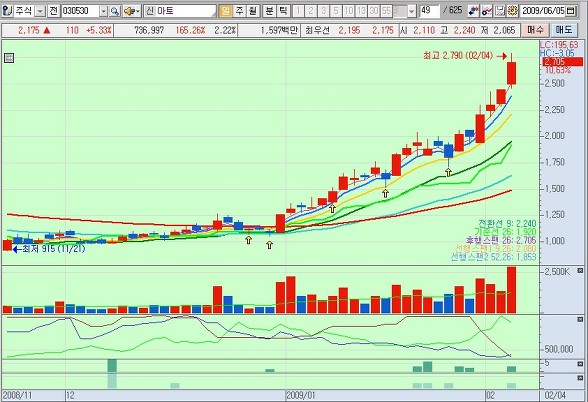Click the 2008/11 time axis label

17,396
